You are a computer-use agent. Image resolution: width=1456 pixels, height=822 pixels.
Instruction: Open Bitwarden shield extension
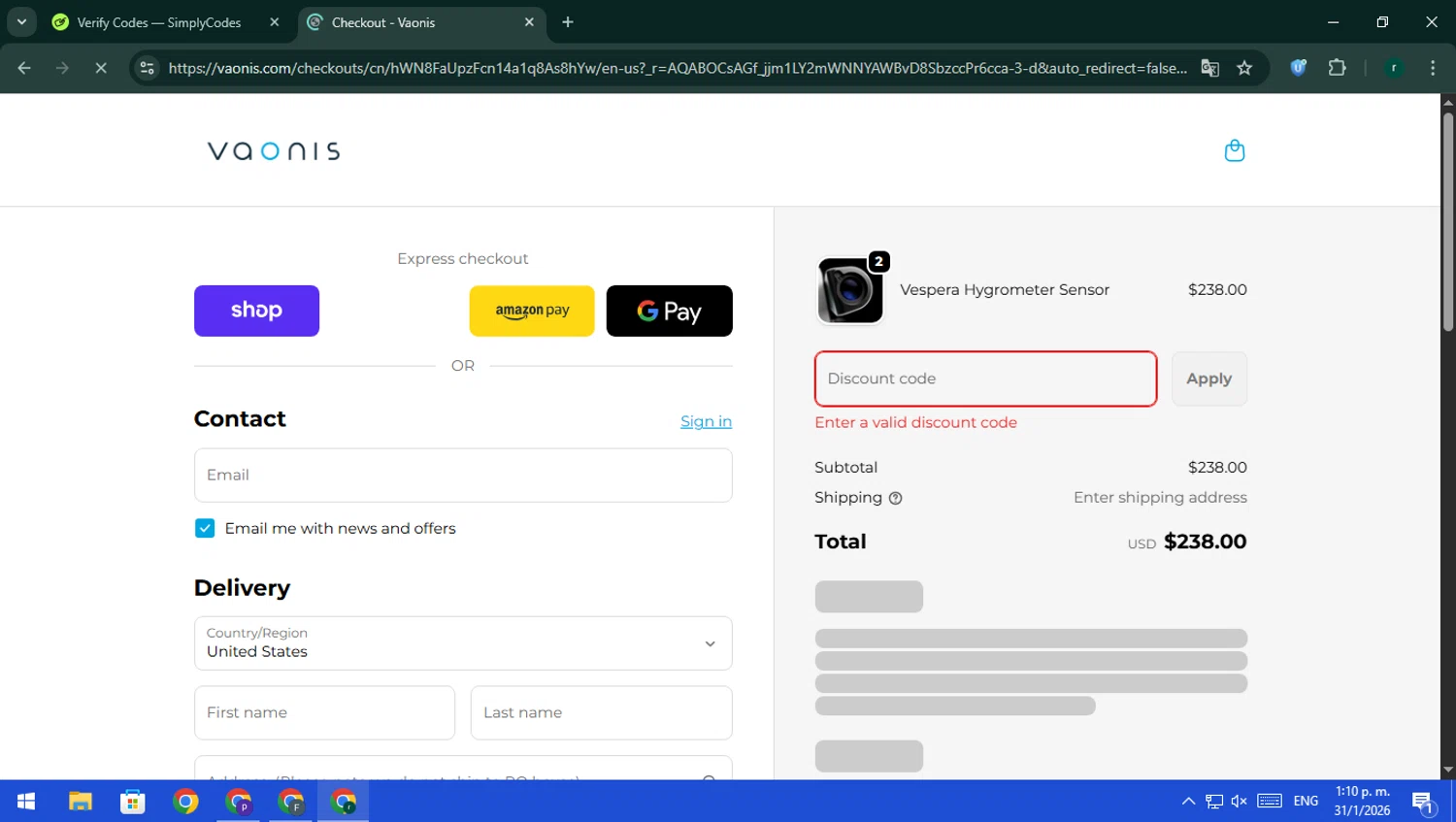(x=1298, y=68)
